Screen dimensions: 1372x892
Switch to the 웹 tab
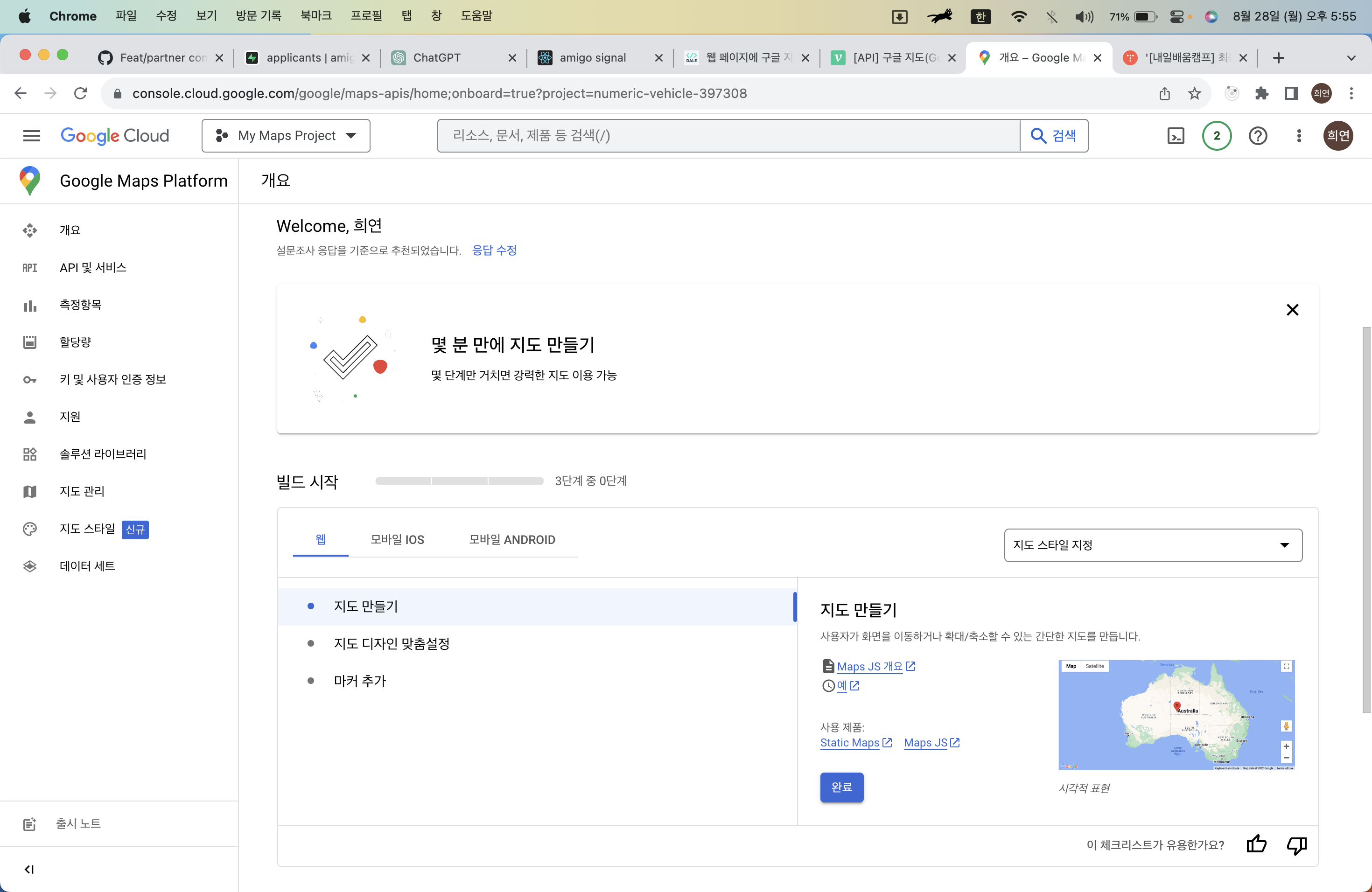tap(321, 540)
